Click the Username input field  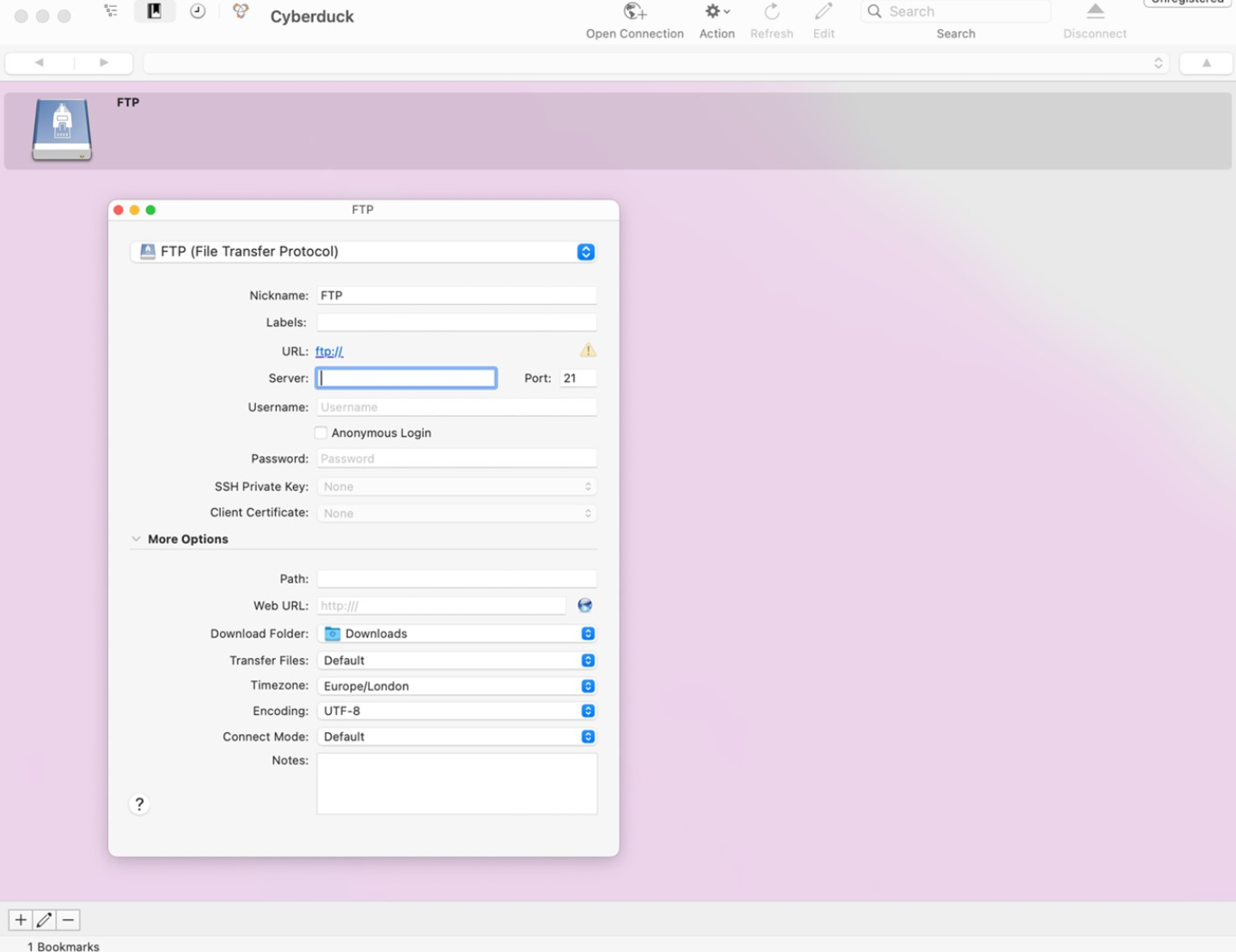point(456,407)
